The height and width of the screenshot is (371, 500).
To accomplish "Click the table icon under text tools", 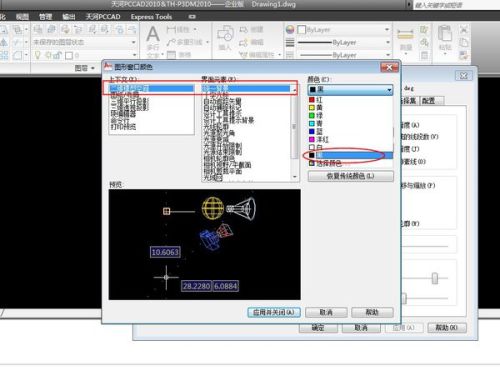I will [x=171, y=55].
